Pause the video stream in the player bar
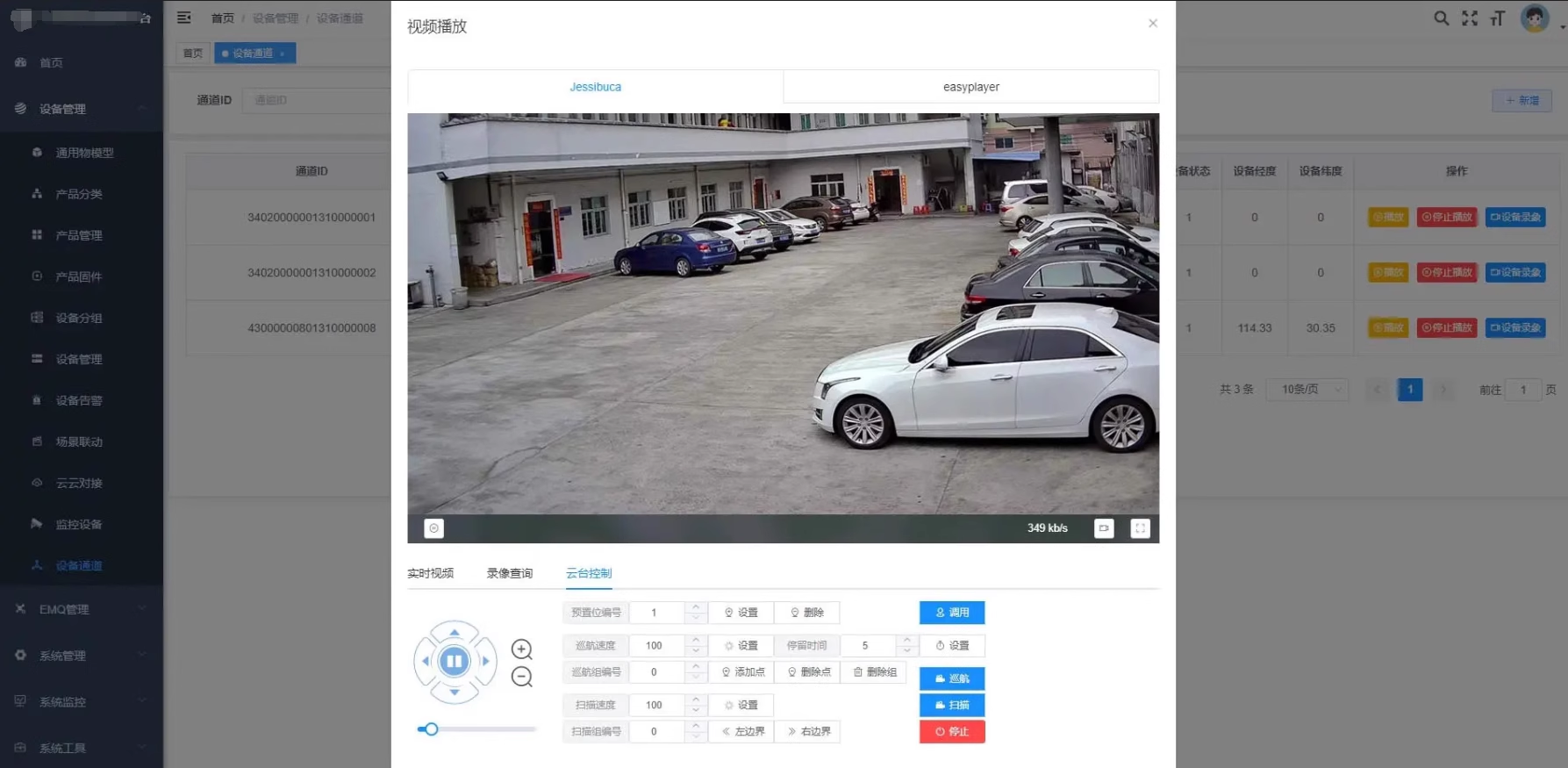Viewport: 1568px width, 768px height. [433, 528]
